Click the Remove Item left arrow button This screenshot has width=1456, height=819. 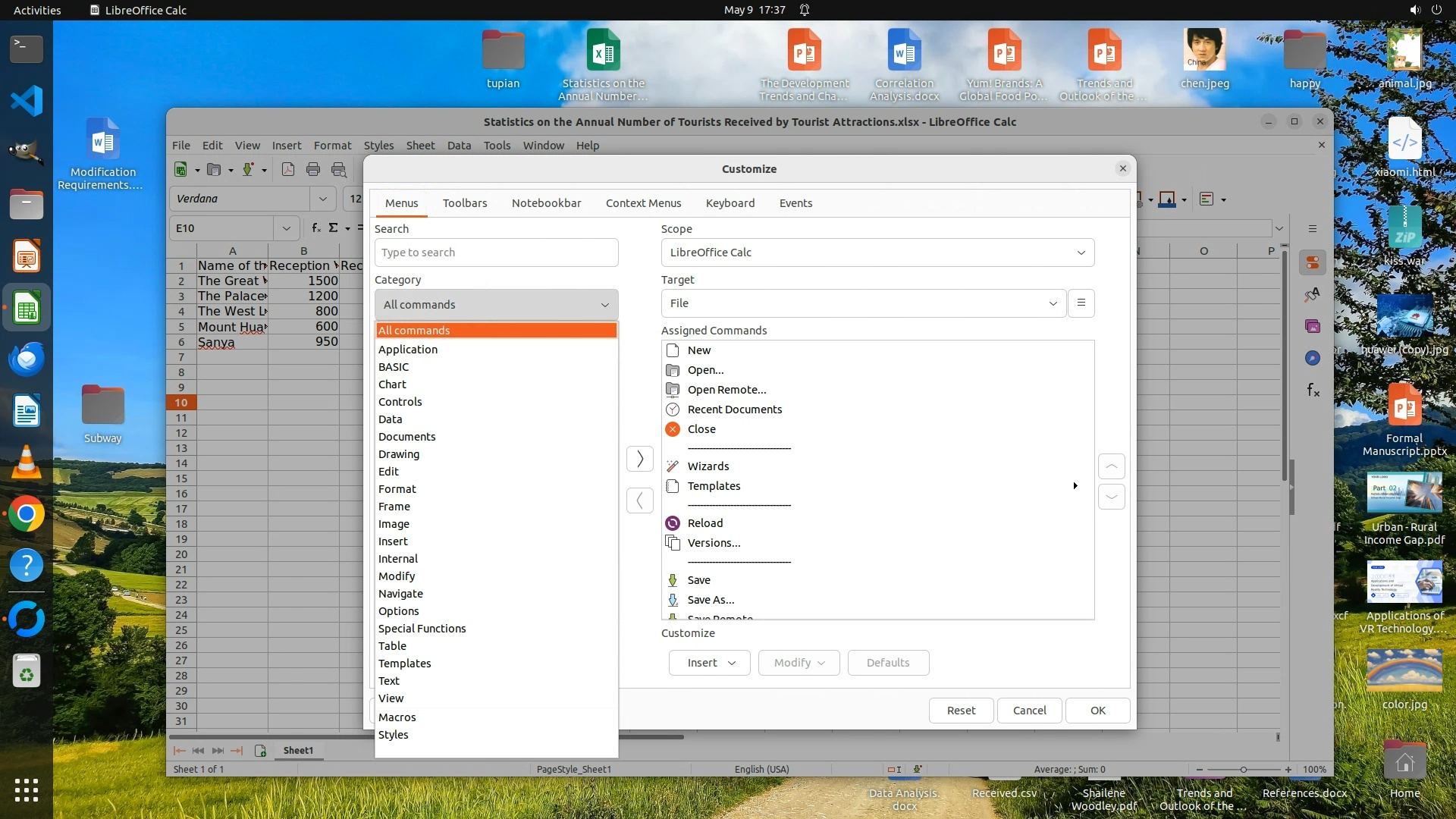[x=639, y=500]
